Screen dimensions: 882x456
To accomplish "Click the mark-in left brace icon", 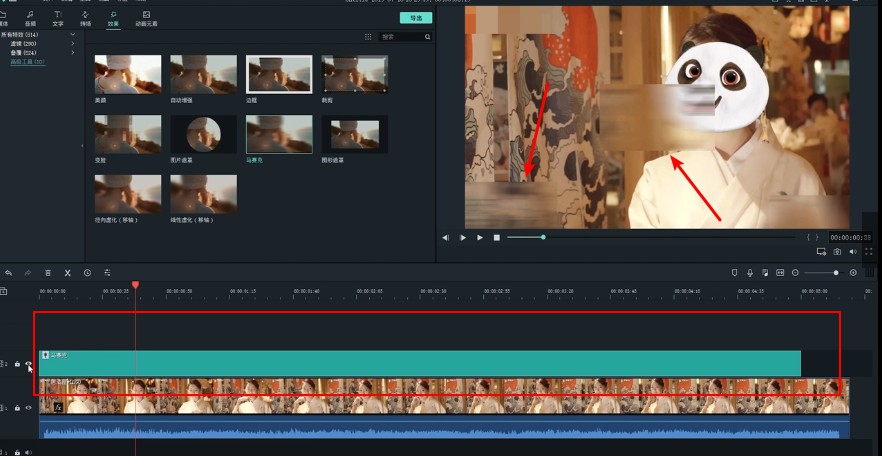I will [x=808, y=238].
